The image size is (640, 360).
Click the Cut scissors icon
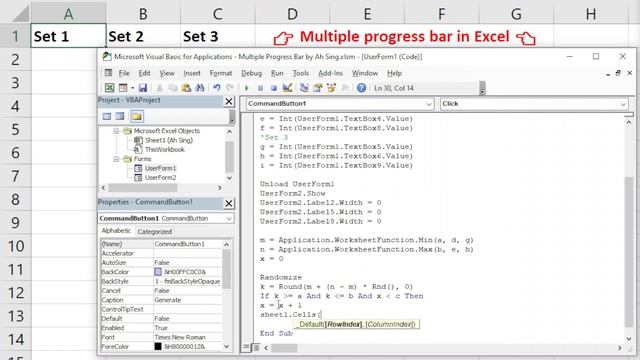coord(160,88)
